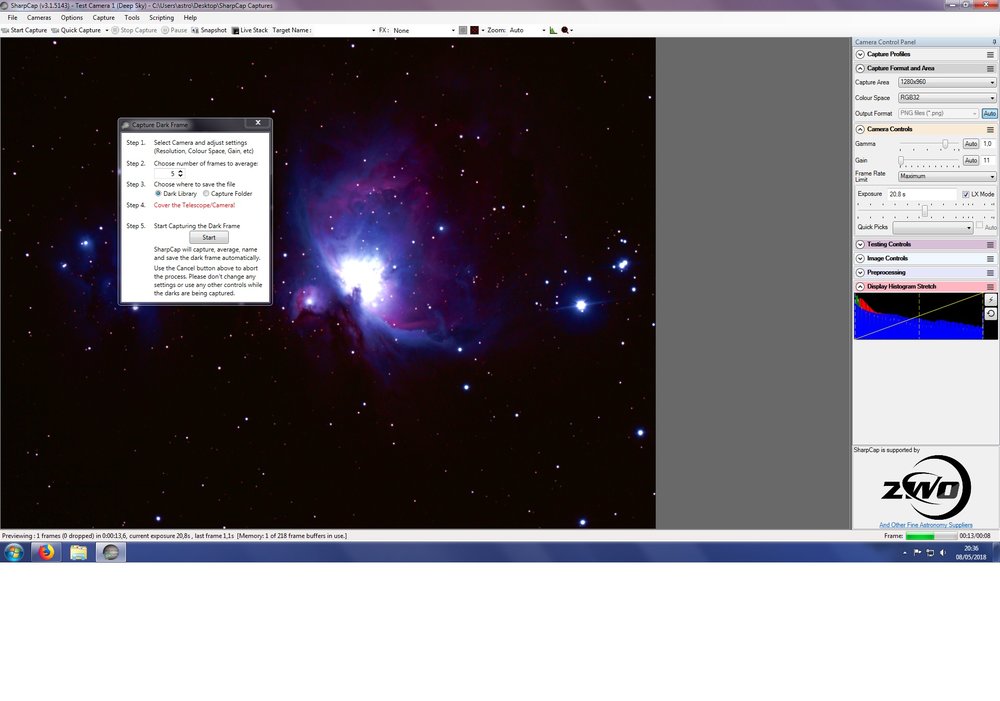Image resolution: width=1000 pixels, height=701 pixels.
Task: Open the Quick Picks dropdown
Action: pyautogui.click(x=932, y=228)
